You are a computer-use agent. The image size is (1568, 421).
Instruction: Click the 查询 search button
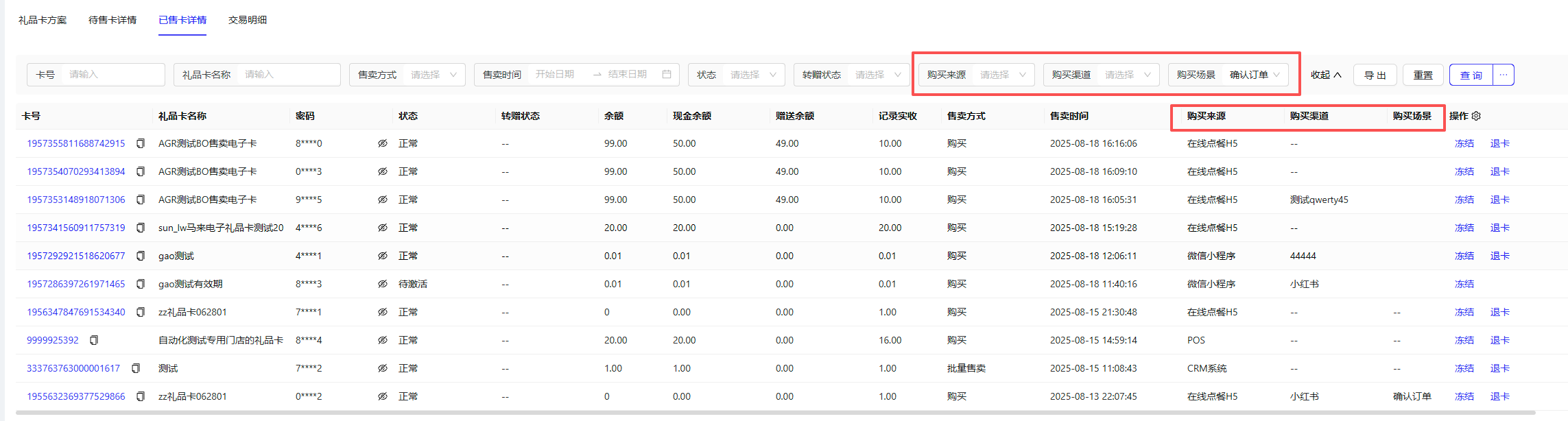pyautogui.click(x=1471, y=75)
